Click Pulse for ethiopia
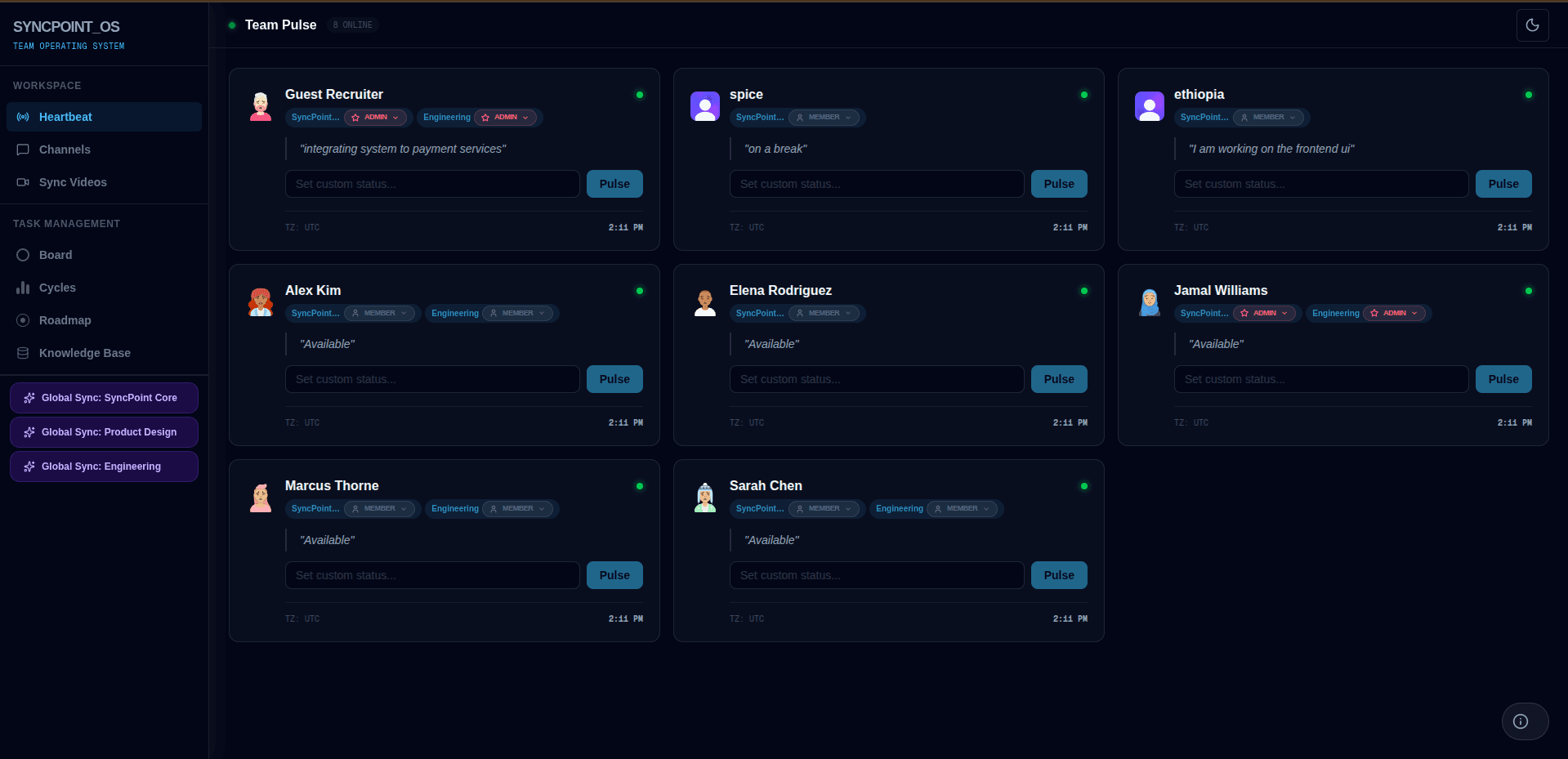 tap(1503, 184)
